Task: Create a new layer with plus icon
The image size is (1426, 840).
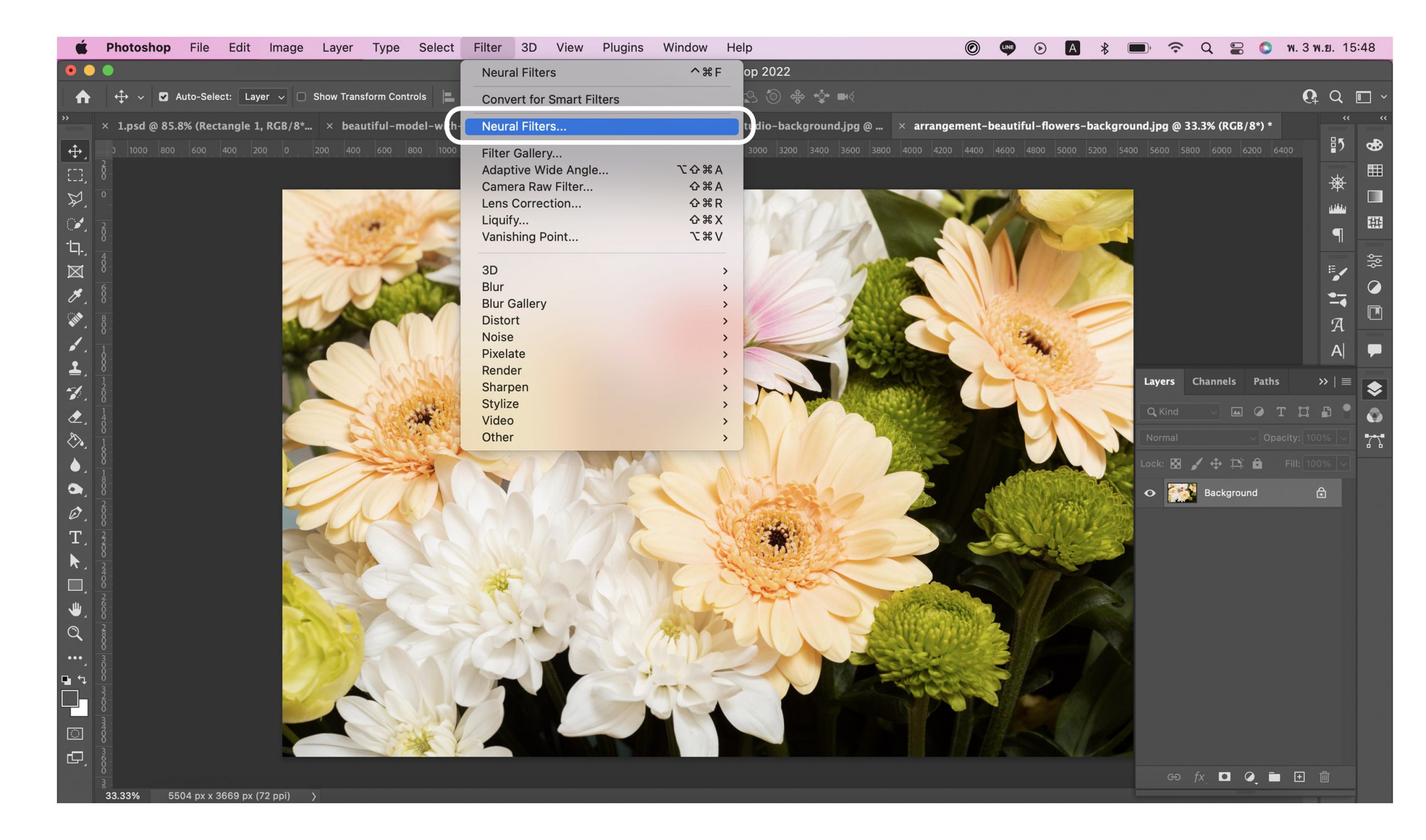Action: click(1299, 776)
